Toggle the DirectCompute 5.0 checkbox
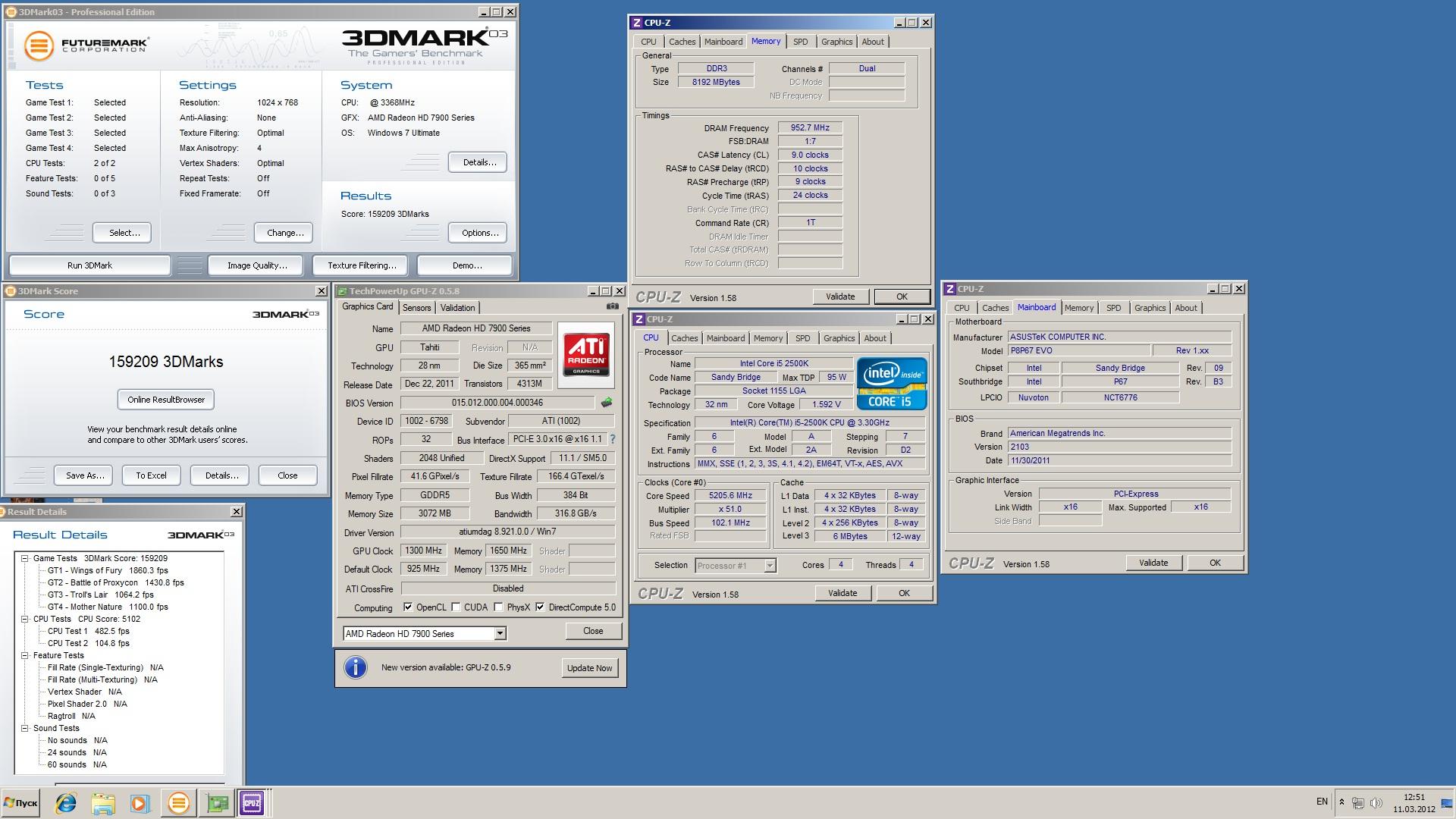 coord(540,607)
